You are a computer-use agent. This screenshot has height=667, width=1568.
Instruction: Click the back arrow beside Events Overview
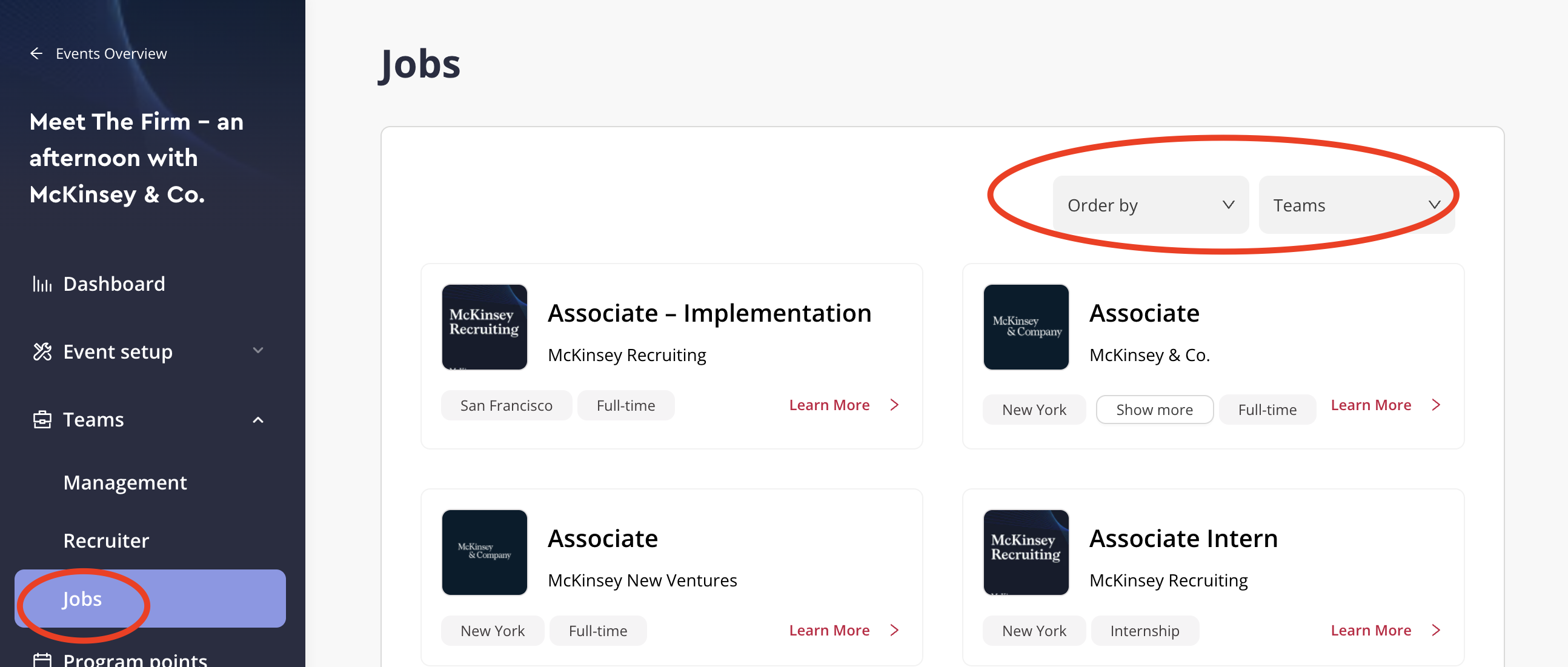click(36, 53)
